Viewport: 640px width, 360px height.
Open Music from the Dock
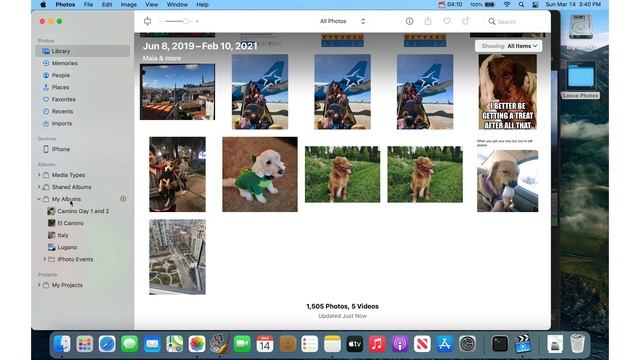click(377, 344)
